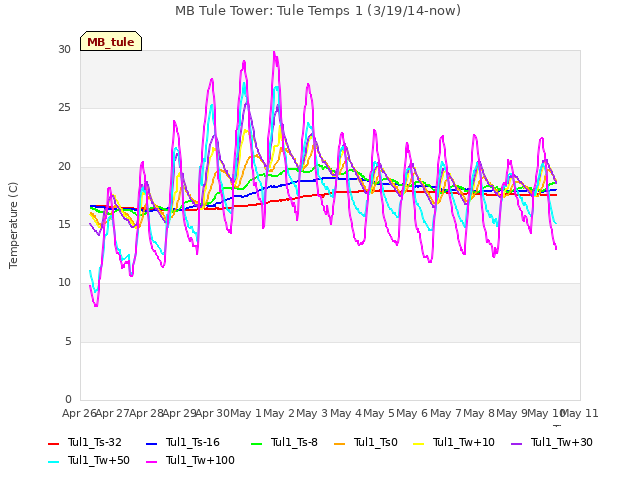640x480 pixels.
Task: Select the Tul1_Tw+10 legend label
Action: [x=464, y=442]
